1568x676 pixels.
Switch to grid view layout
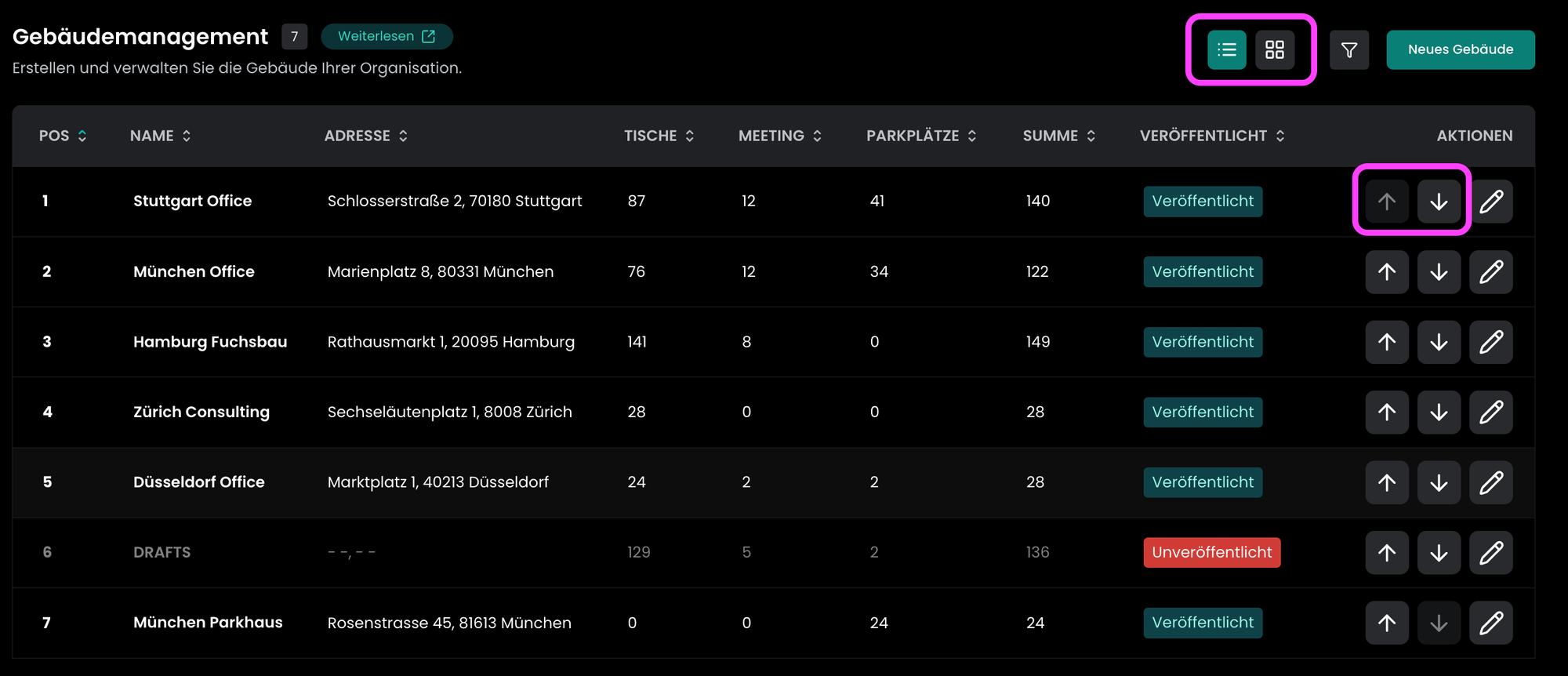(x=1275, y=50)
